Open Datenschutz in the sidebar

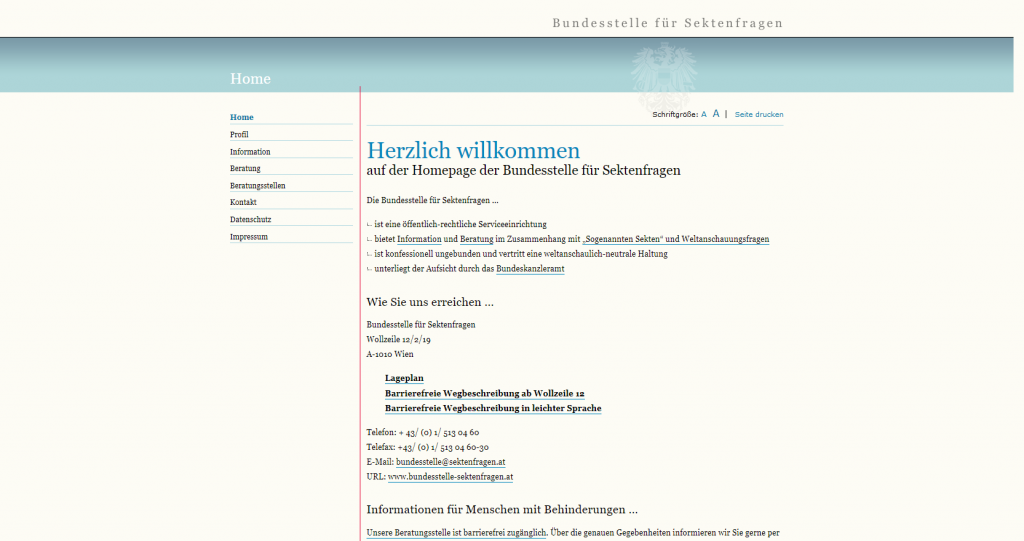click(x=250, y=220)
